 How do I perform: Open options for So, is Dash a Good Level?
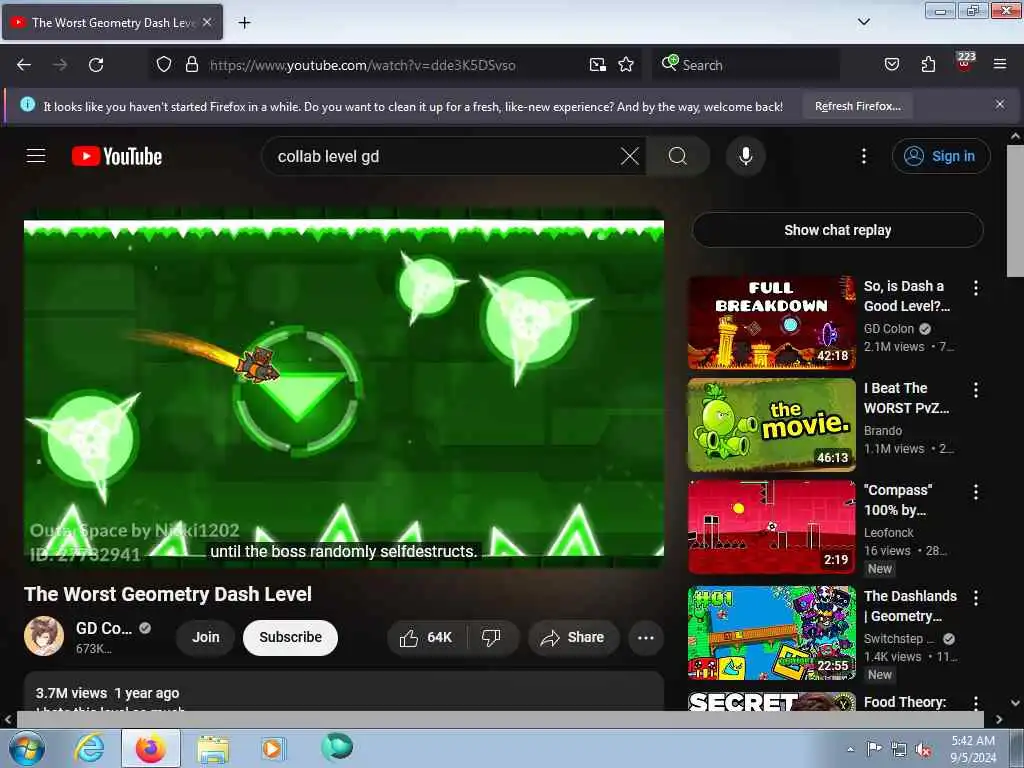click(x=976, y=288)
